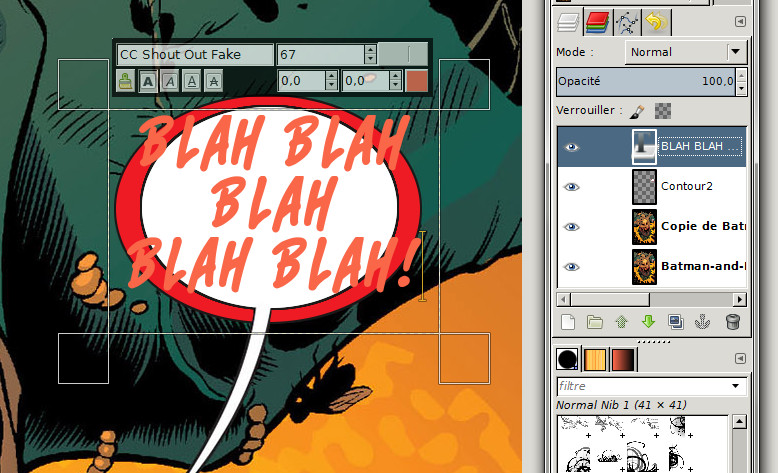Create a new layer
This screenshot has height=473, width=778.
pos(568,322)
